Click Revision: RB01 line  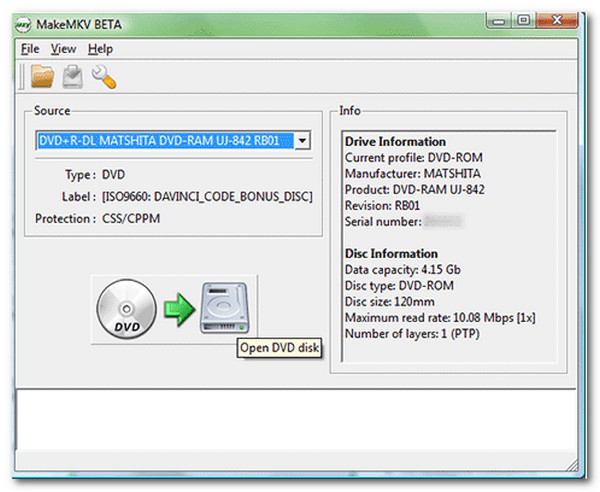pos(382,206)
